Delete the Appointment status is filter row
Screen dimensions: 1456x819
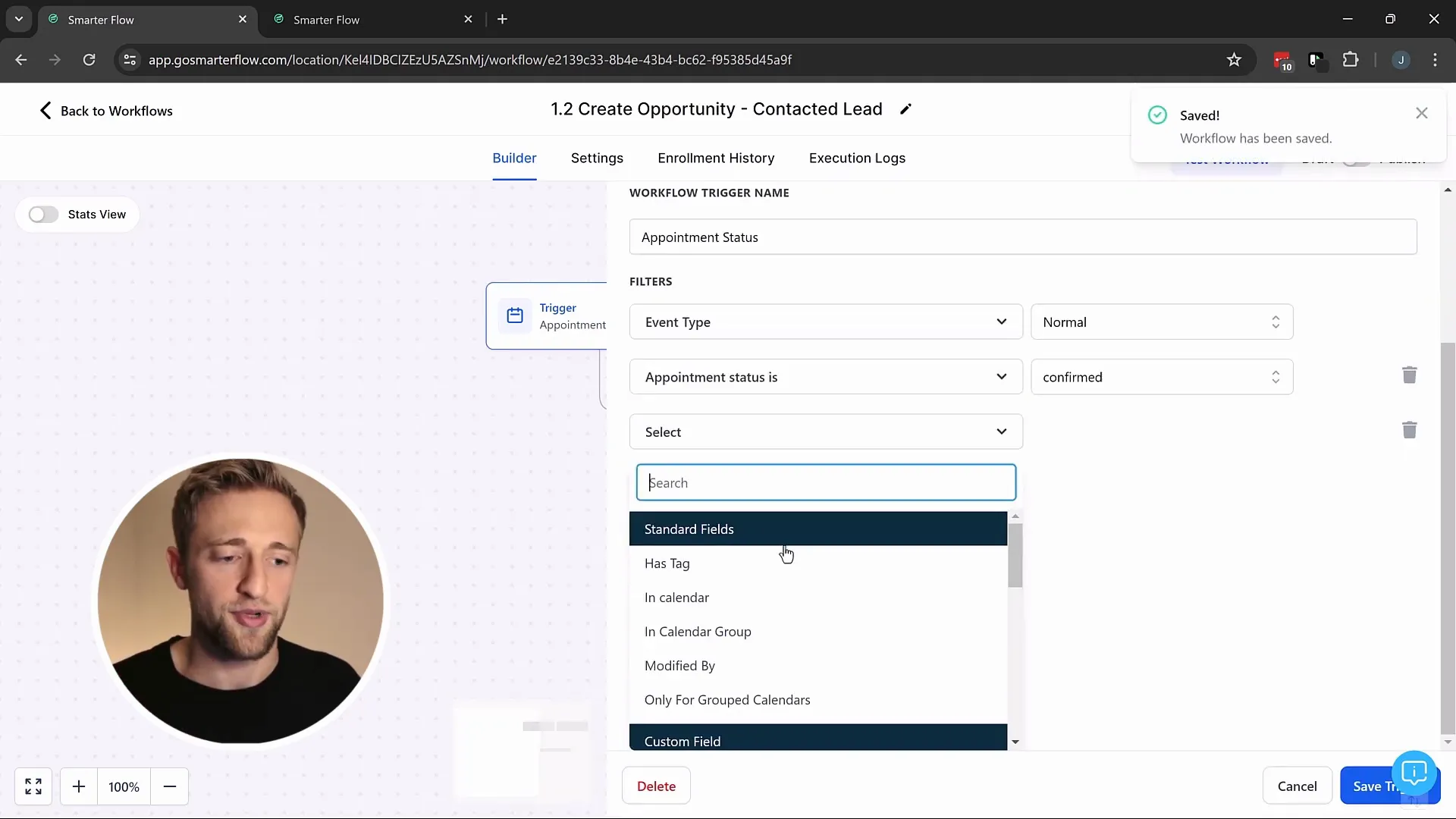click(x=1409, y=375)
